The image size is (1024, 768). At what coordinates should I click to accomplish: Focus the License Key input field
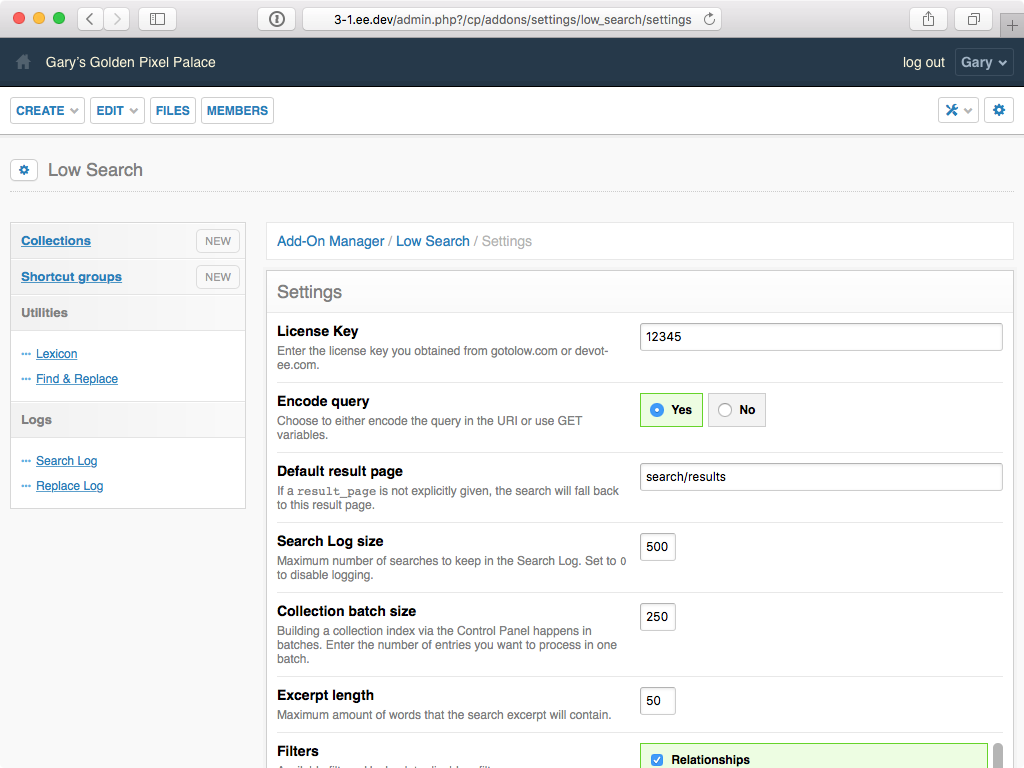(821, 337)
